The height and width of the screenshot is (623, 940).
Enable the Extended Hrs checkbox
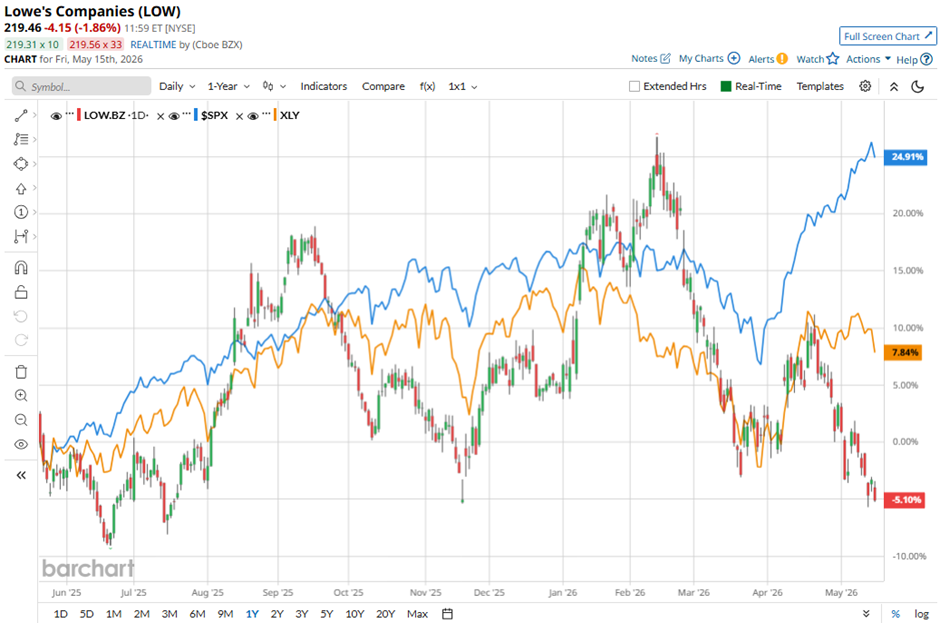[634, 86]
